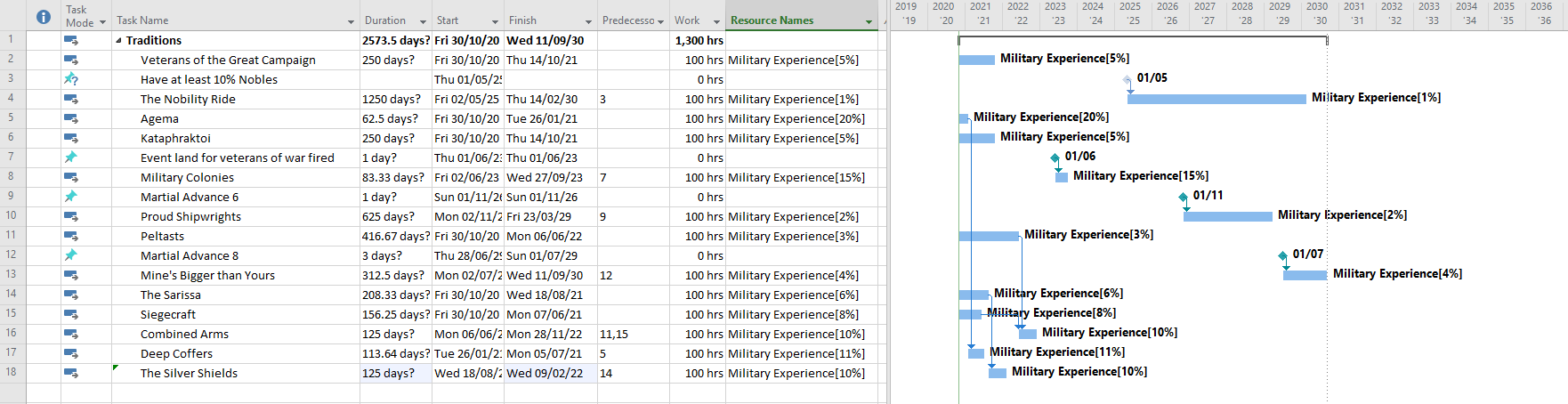Click pin icon for Event land for veterans row

click(x=71, y=158)
